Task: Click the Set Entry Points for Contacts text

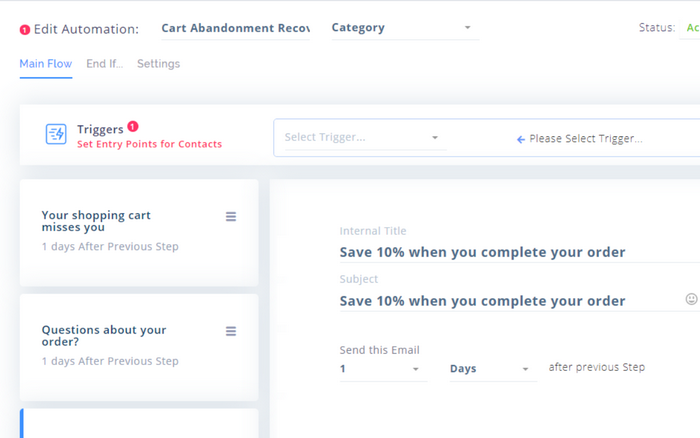Action: point(149,144)
